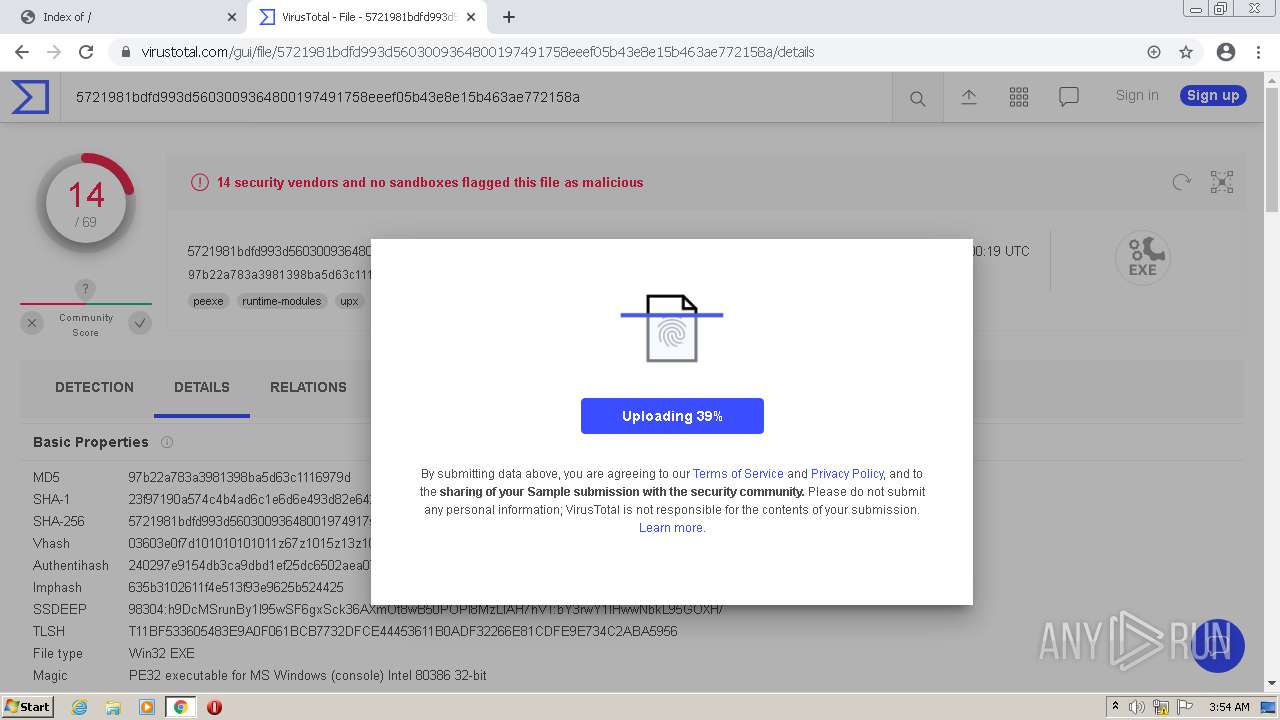Select the DETAILS tab
Viewport: 1280px width, 720px height.
click(202, 387)
